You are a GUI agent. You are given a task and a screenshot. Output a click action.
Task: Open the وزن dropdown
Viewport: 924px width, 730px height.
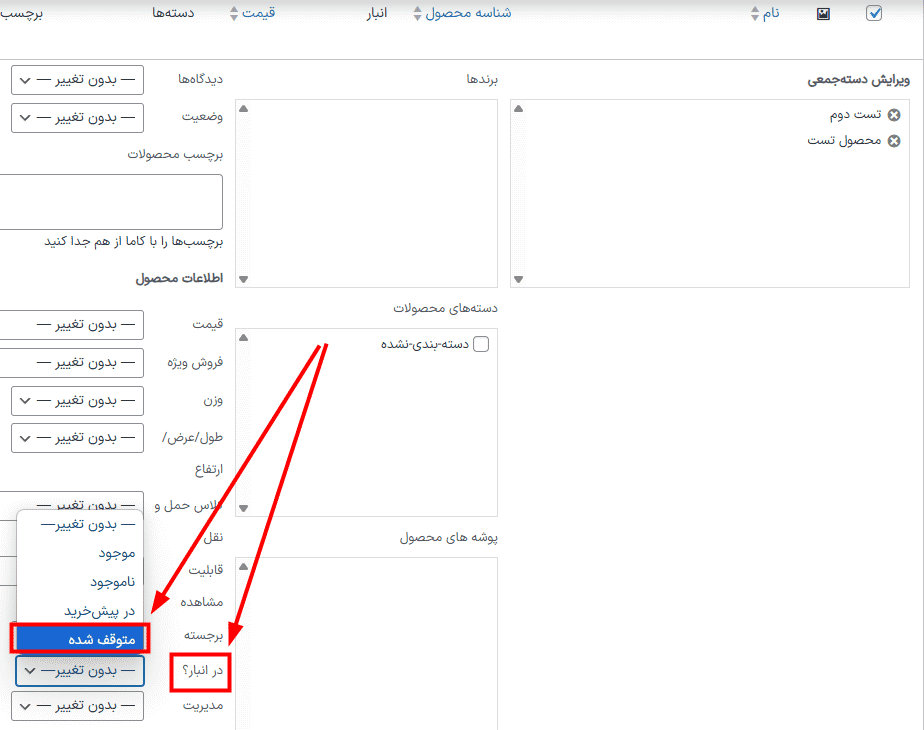77,401
